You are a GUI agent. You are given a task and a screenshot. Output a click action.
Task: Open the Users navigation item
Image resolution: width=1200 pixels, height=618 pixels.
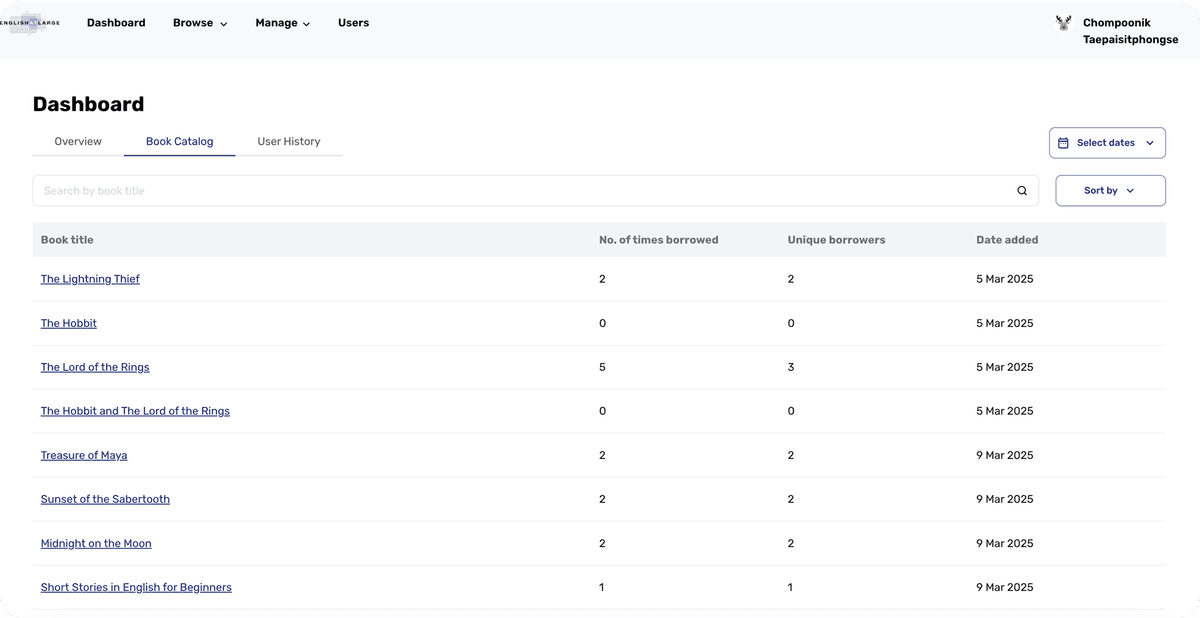tap(353, 23)
